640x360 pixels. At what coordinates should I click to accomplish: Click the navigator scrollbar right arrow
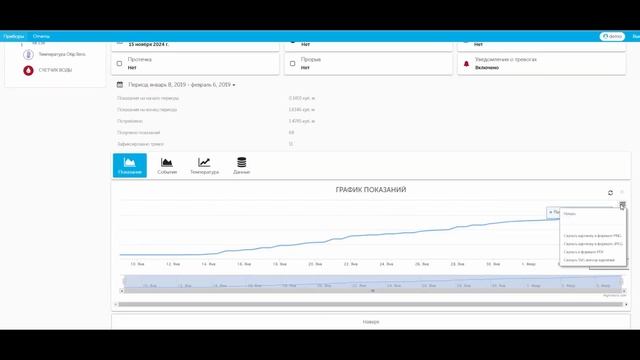[x=624, y=291]
